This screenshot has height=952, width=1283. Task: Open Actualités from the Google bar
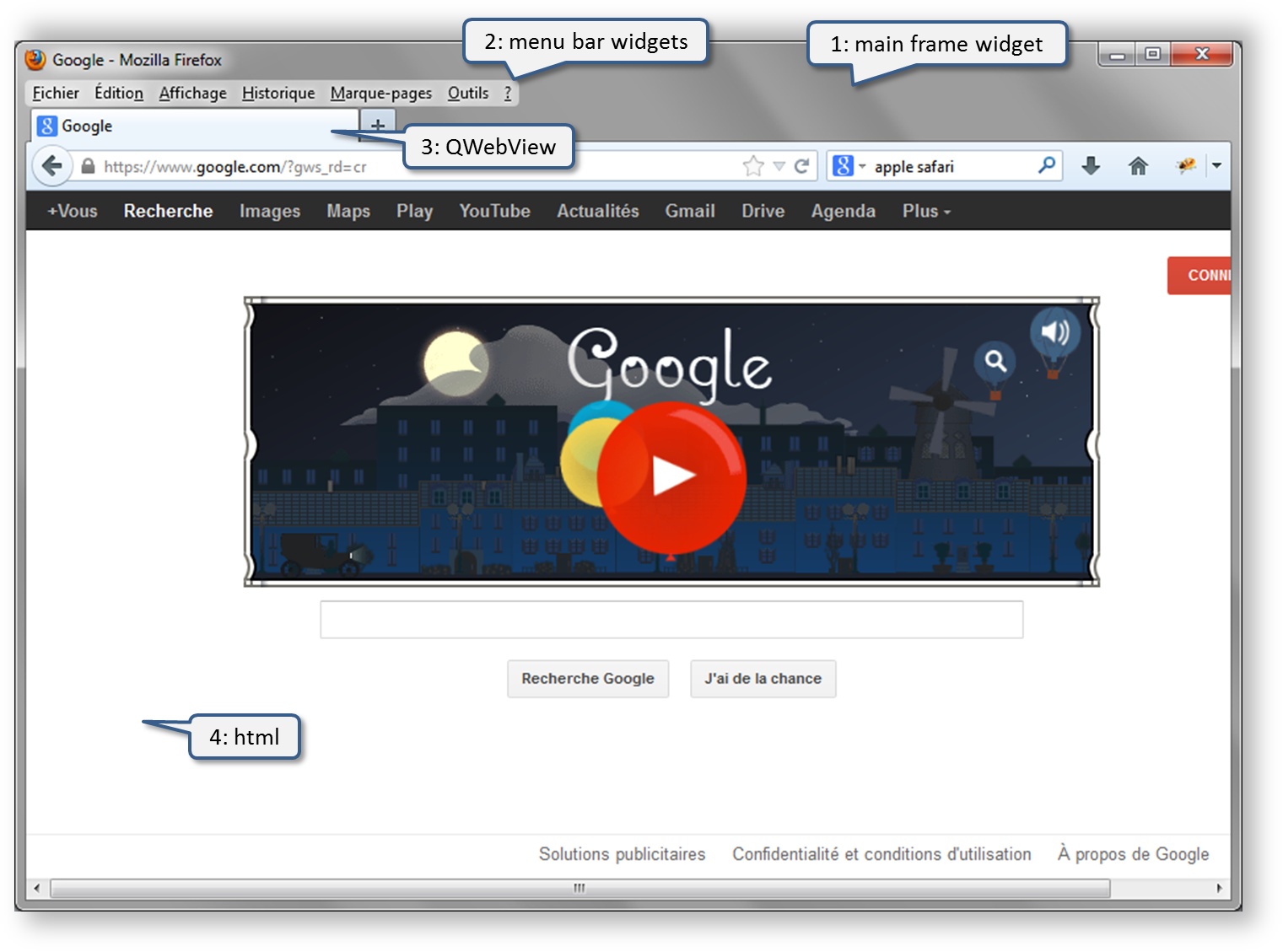(598, 211)
